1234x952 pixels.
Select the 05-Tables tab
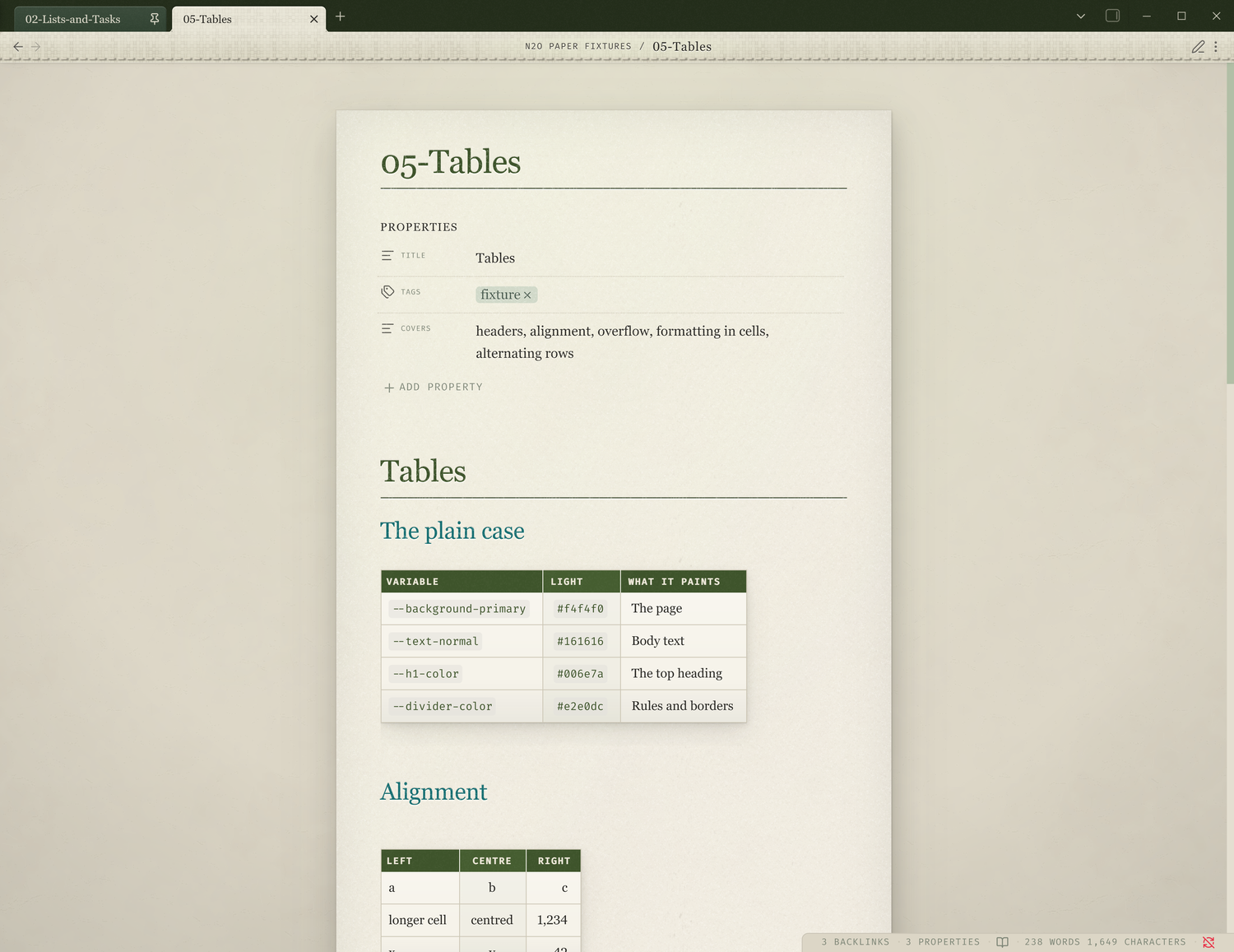(248, 19)
